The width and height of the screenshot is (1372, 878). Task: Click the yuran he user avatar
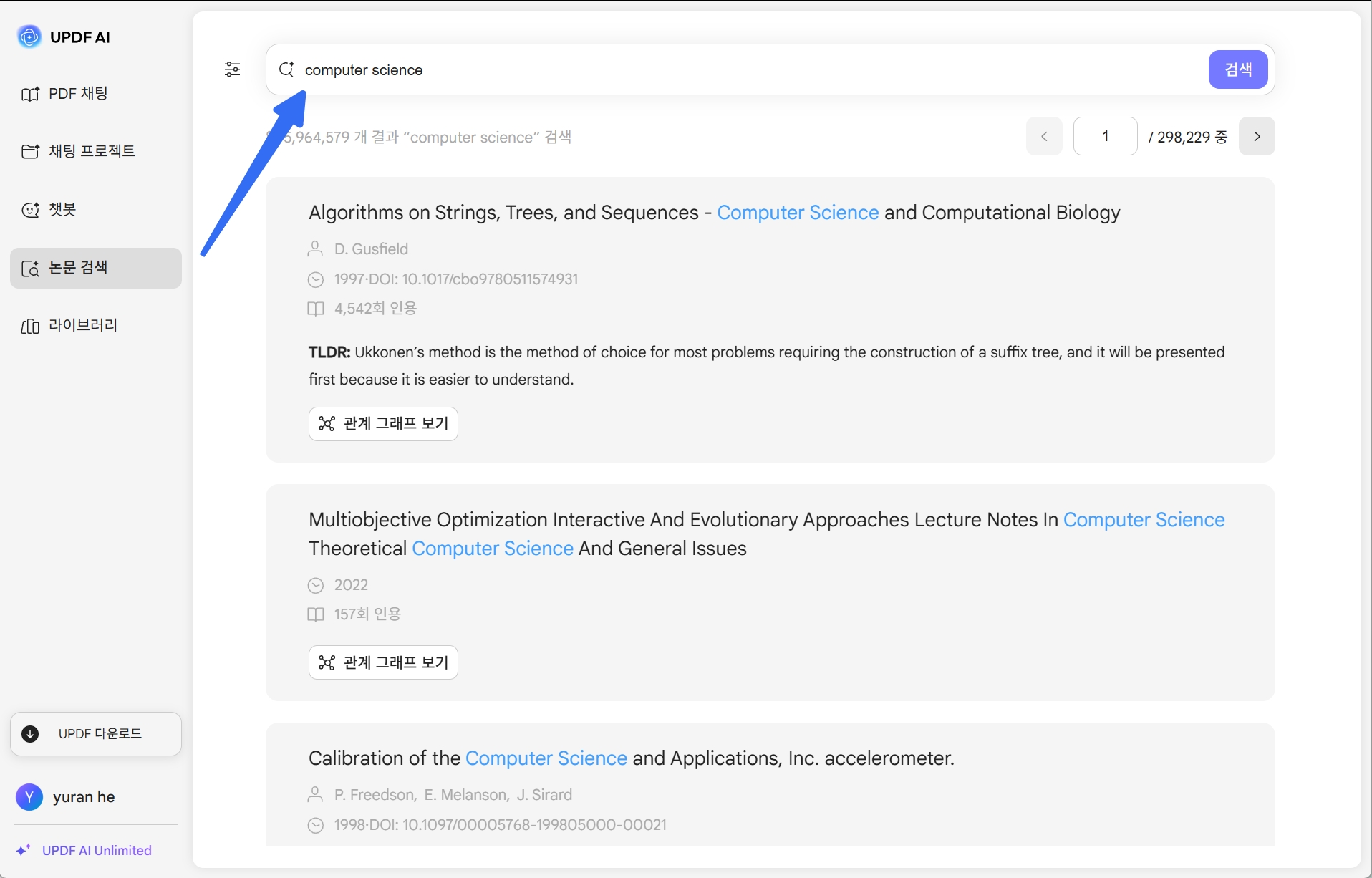[29, 797]
